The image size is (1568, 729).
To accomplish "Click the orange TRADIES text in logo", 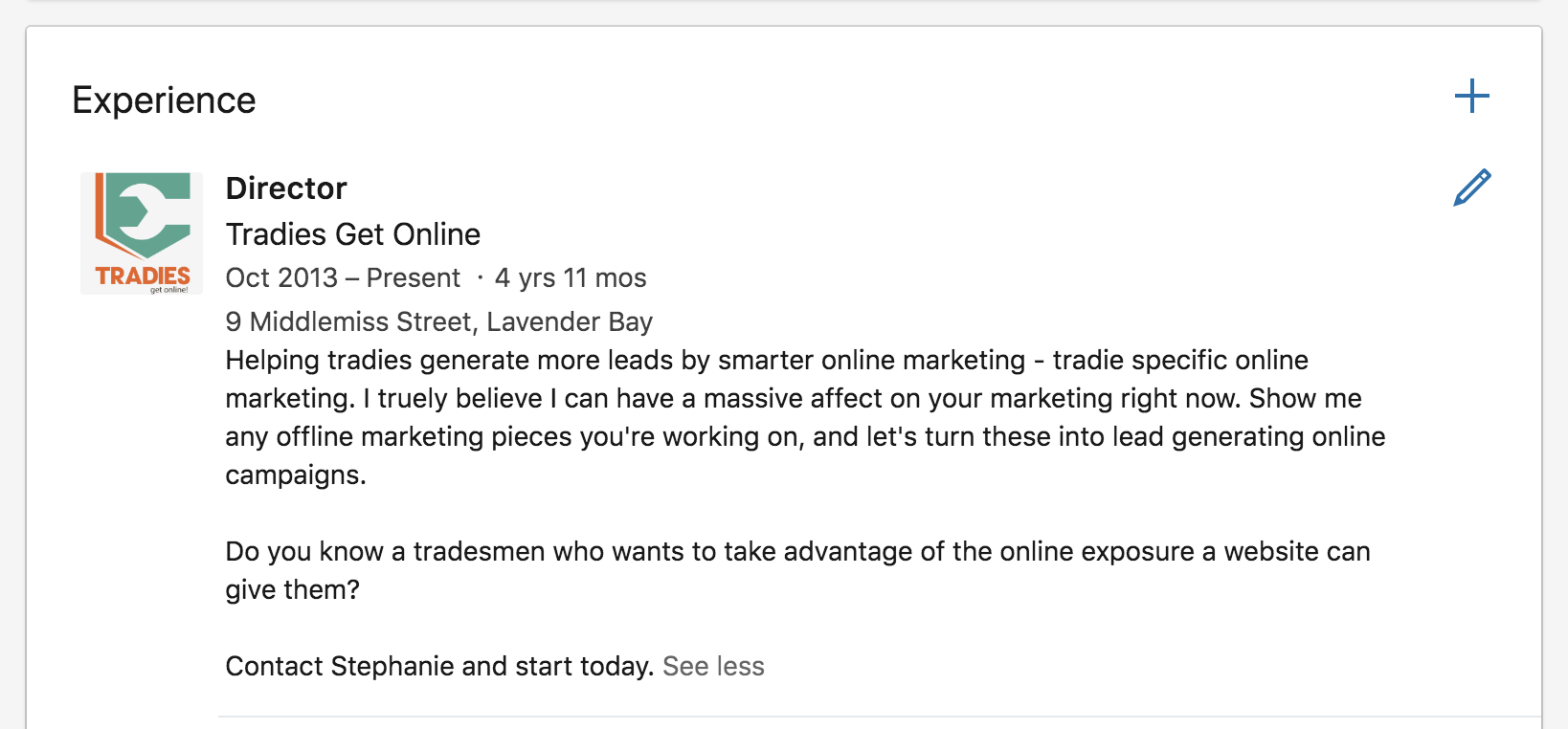I will pyautogui.click(x=143, y=276).
